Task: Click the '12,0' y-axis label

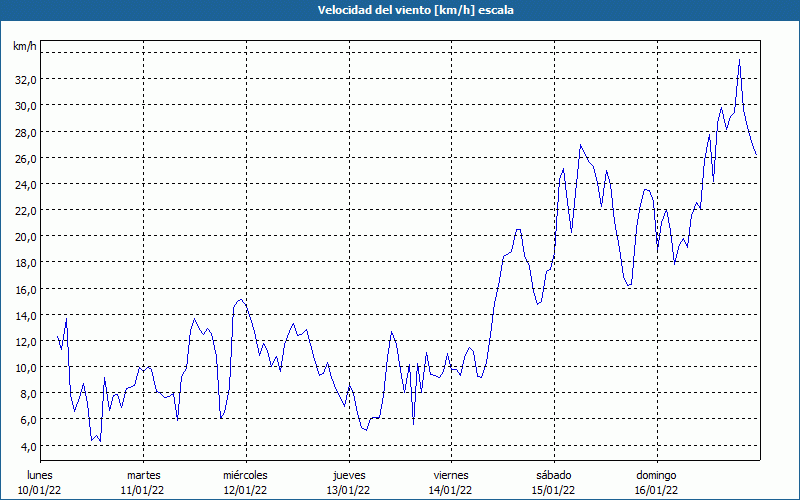Action: [26, 342]
